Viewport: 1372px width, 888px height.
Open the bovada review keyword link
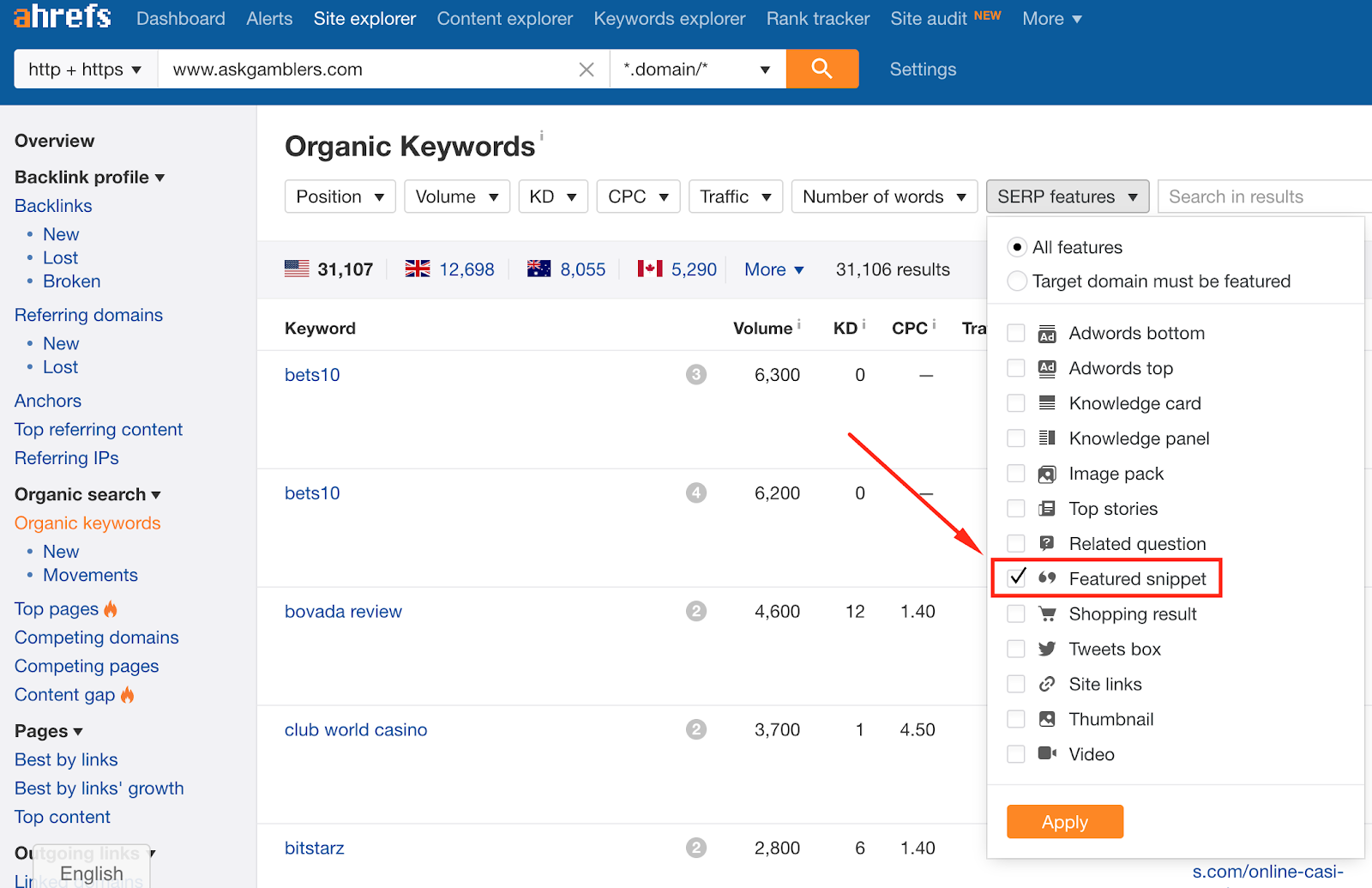point(343,612)
